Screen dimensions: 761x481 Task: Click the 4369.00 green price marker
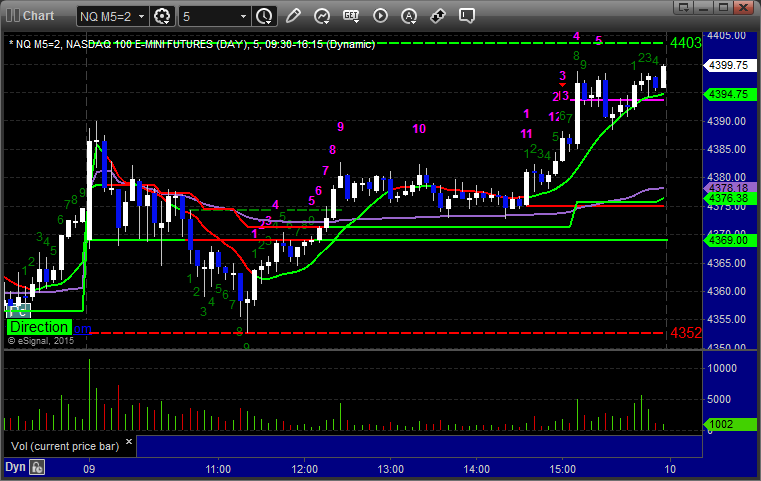pyautogui.click(x=728, y=240)
